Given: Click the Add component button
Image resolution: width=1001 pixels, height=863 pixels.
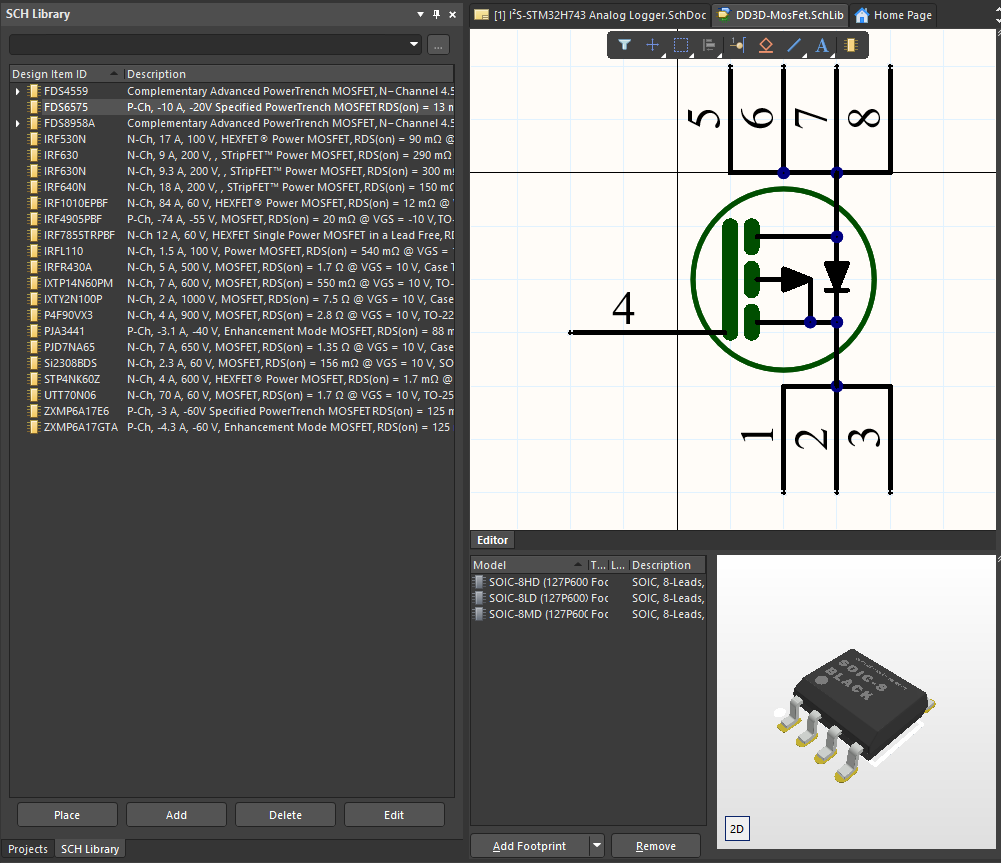Looking at the screenshot, I should [x=176, y=814].
